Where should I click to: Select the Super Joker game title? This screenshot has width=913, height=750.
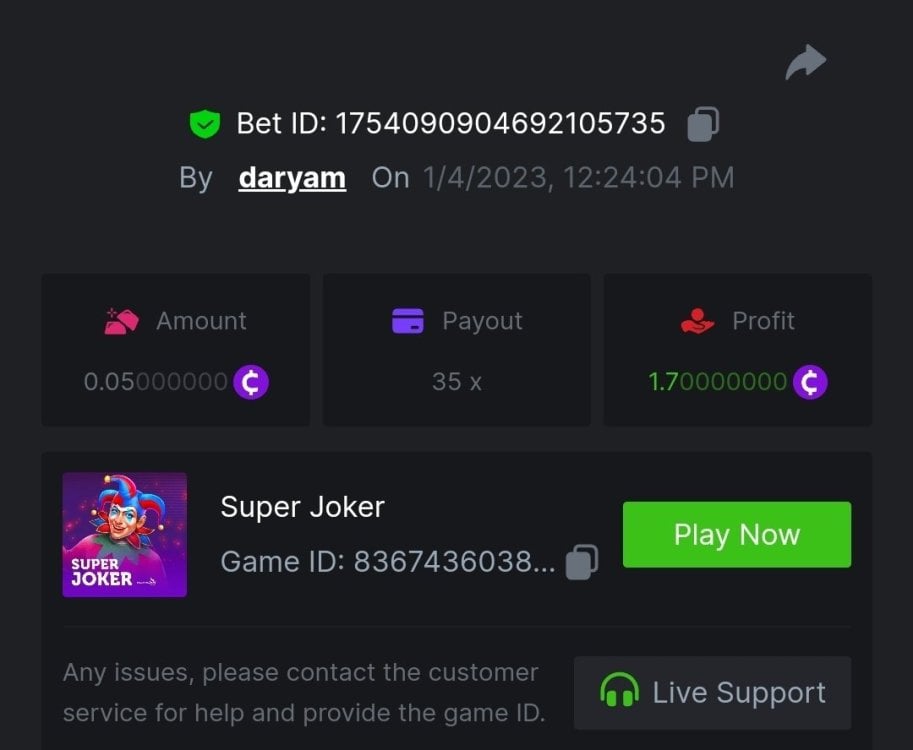coord(302,507)
